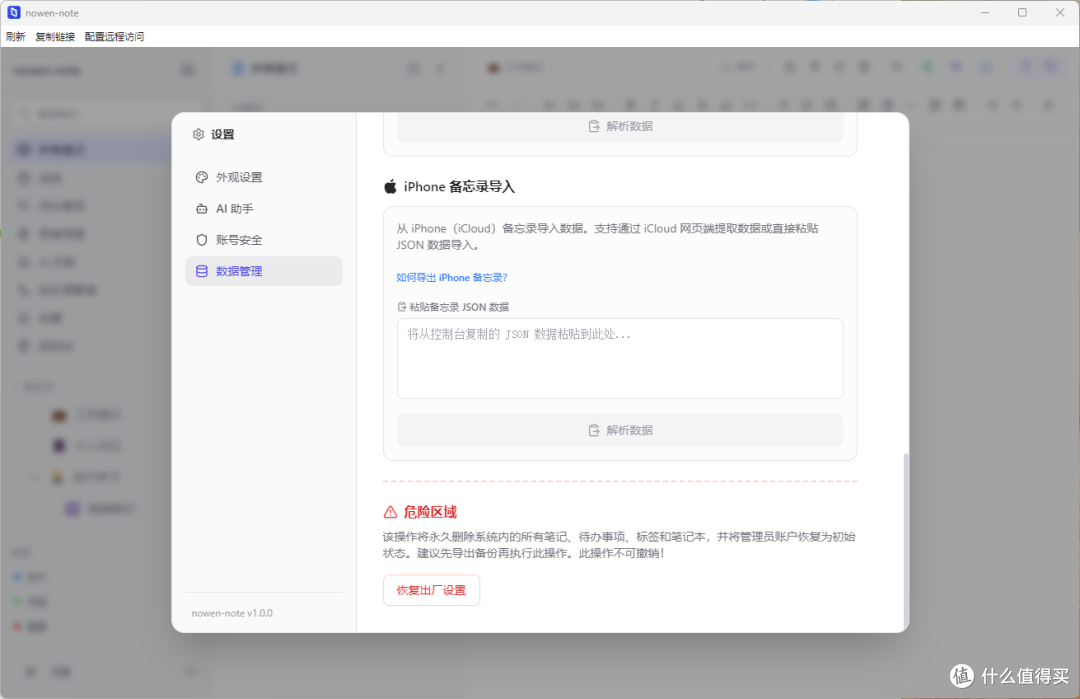Close the nowen-note window
The height and width of the screenshot is (699, 1080).
point(1060,12)
